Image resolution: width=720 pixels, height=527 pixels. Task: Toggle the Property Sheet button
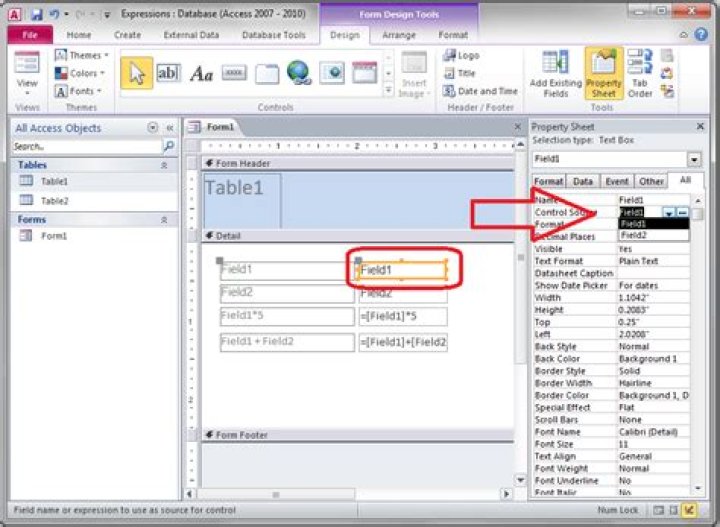click(603, 73)
